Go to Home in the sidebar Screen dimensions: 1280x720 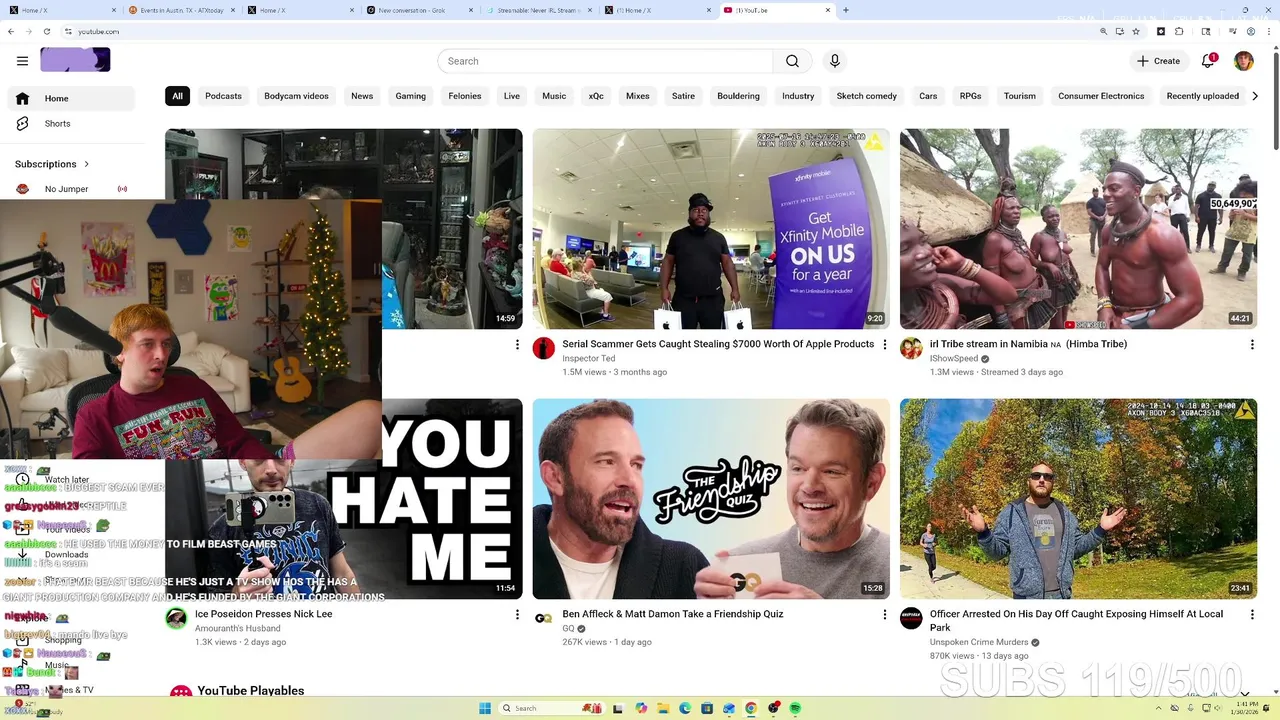click(71, 98)
